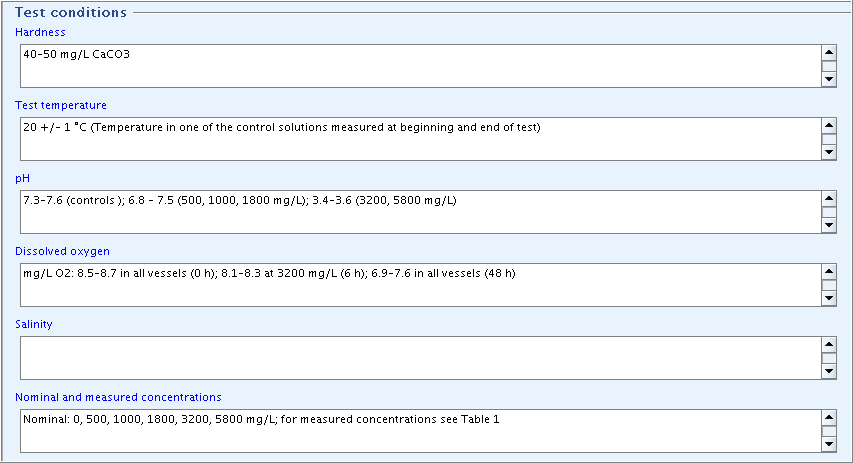Image resolution: width=853 pixels, height=463 pixels.
Task: Click scroll down arrow in Dissolved oxygen field
Action: coord(829,298)
